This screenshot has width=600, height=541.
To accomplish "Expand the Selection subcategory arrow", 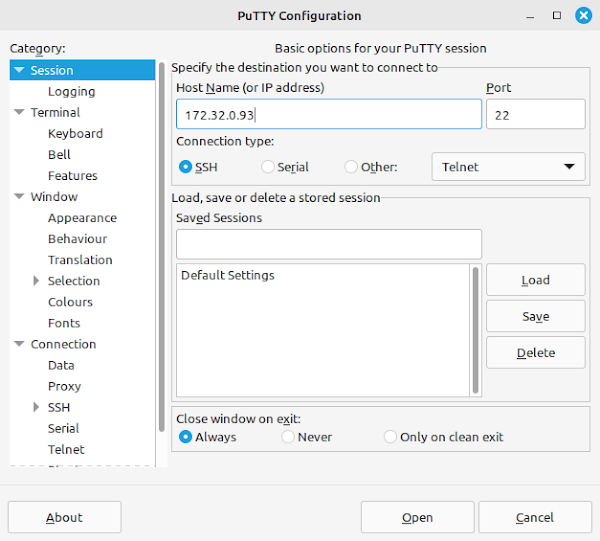I will pos(36,280).
